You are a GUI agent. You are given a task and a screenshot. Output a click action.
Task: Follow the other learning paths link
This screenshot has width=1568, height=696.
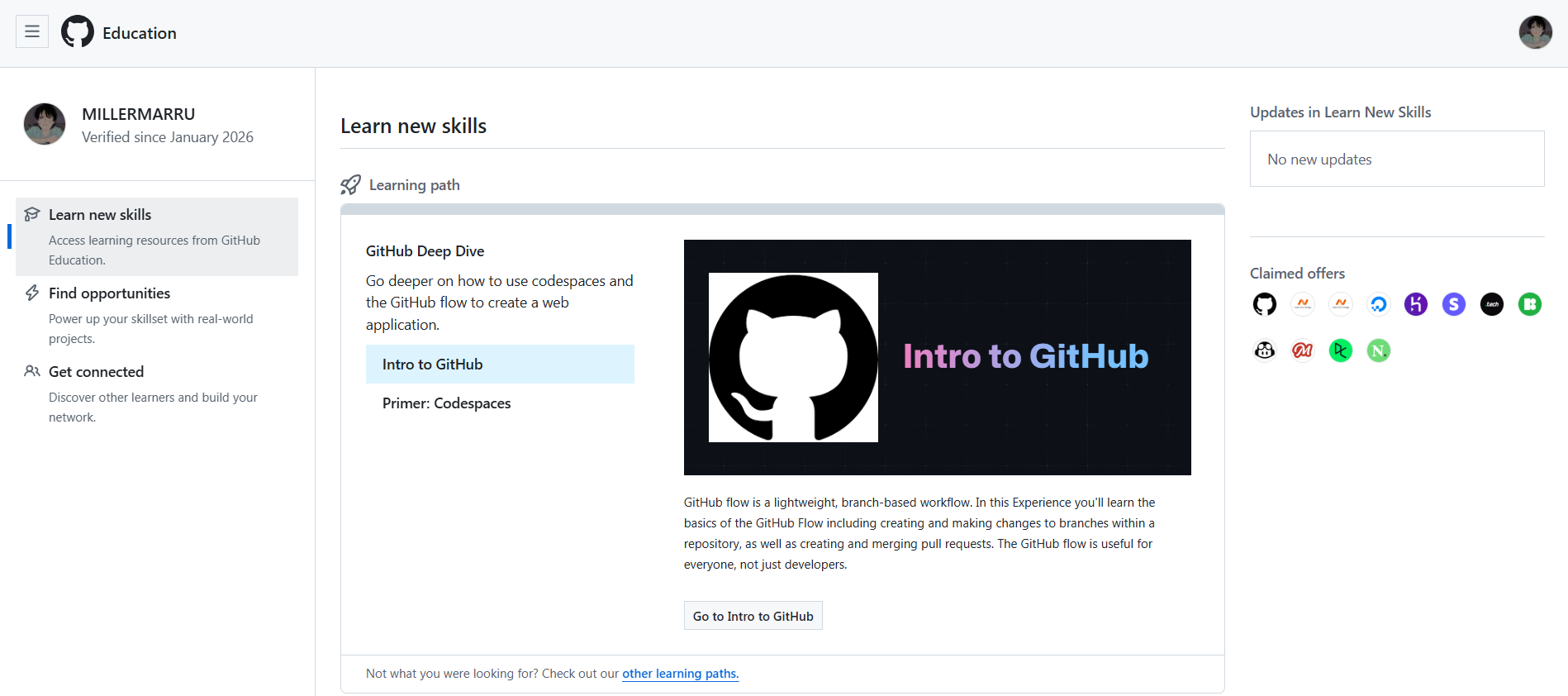[x=680, y=674]
